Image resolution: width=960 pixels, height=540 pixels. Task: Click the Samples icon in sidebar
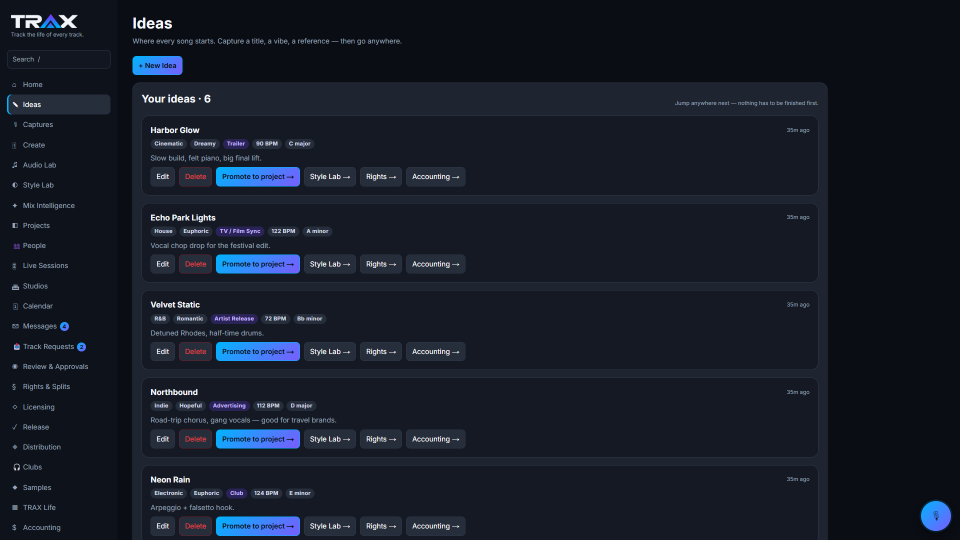tap(15, 488)
